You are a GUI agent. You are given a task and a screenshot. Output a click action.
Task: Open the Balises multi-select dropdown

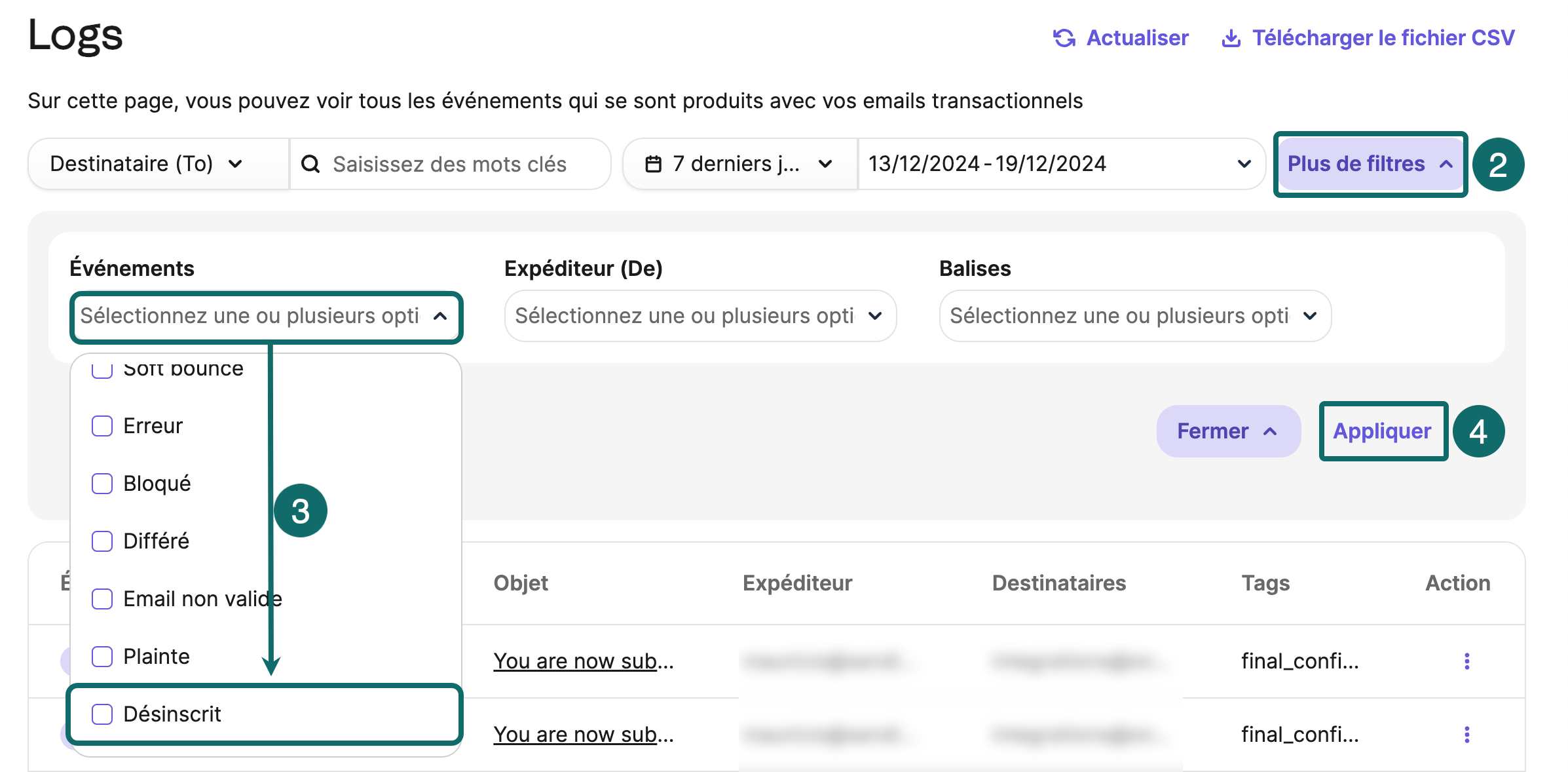(1135, 316)
